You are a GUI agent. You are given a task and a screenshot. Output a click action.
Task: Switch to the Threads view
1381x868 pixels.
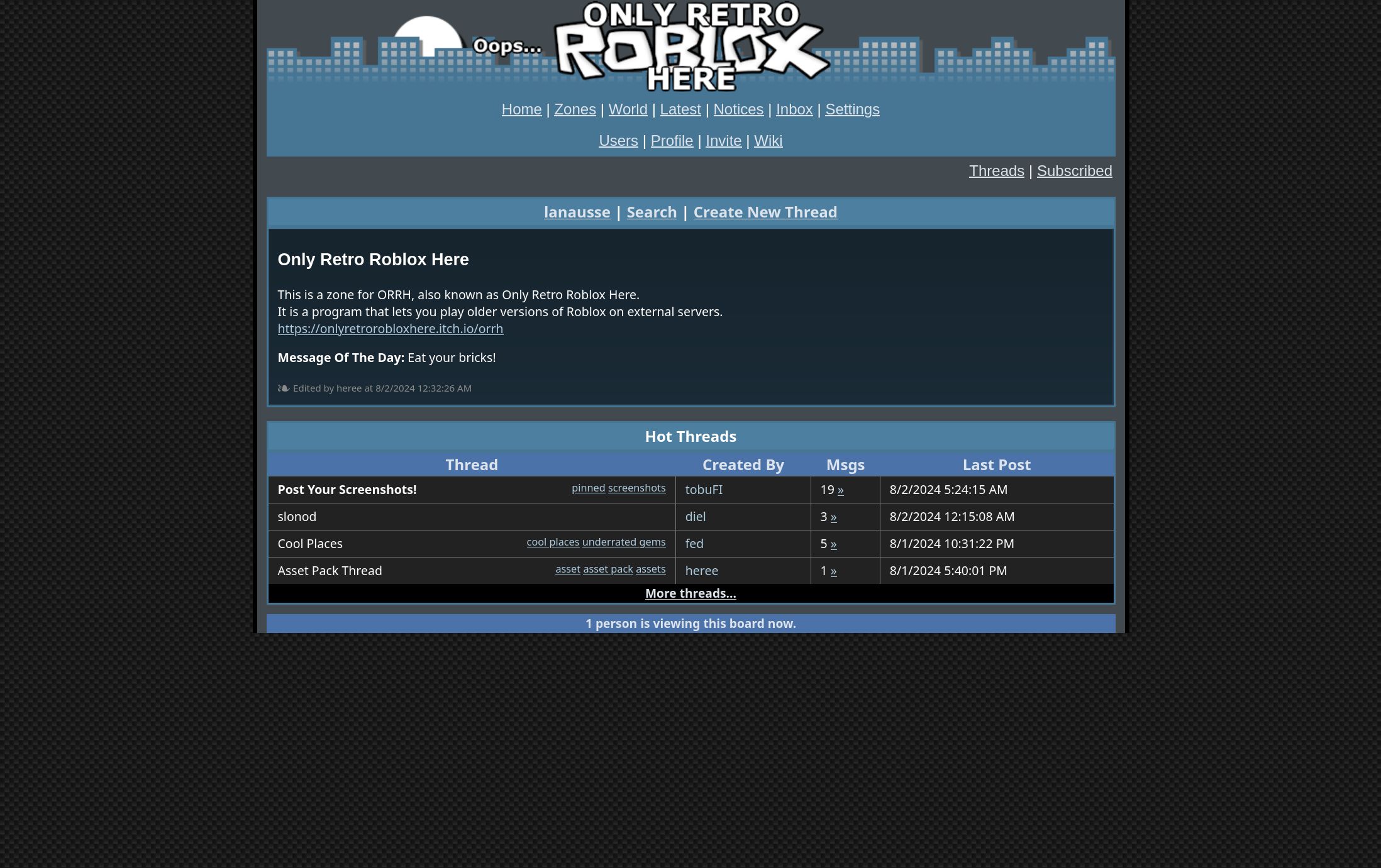[x=996, y=171]
